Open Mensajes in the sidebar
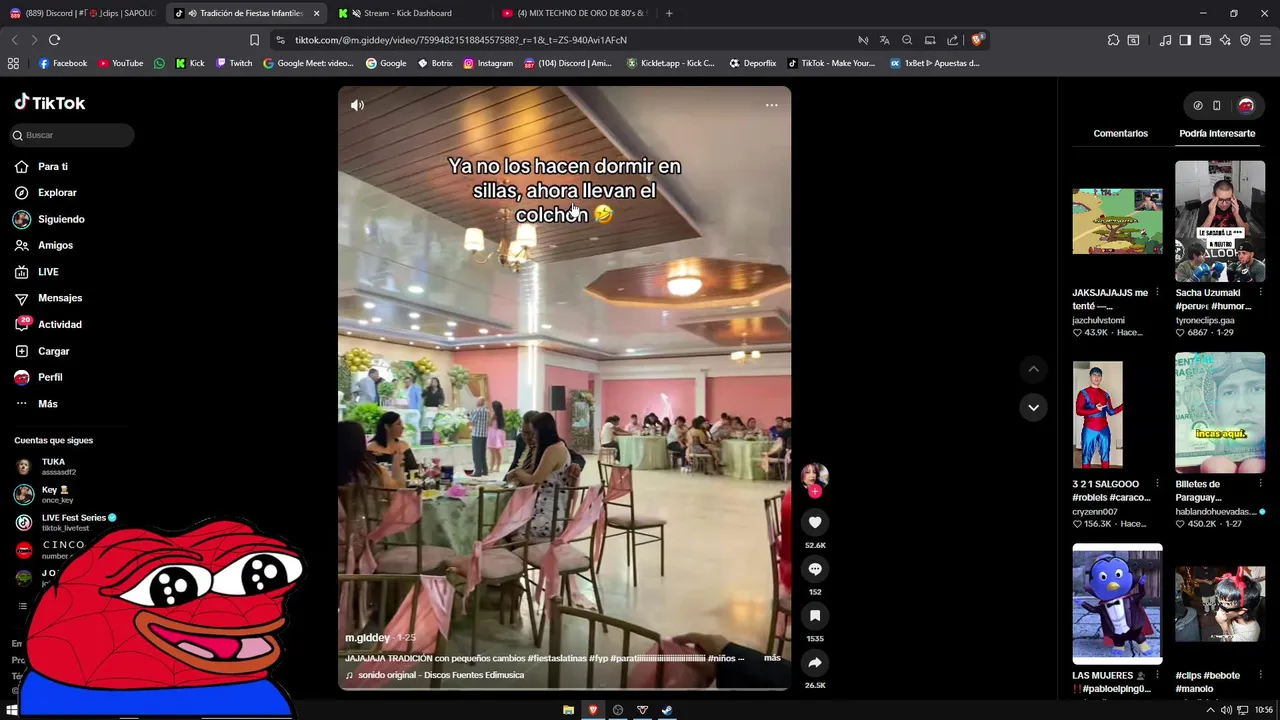 (x=60, y=298)
